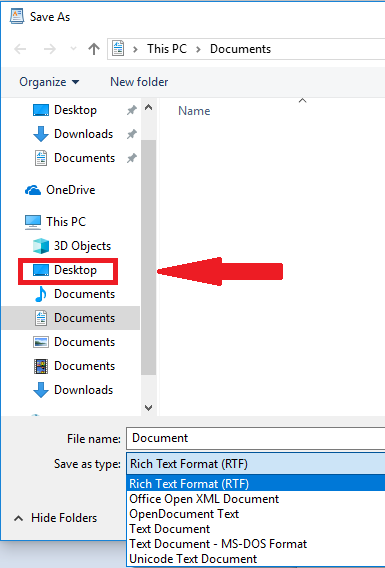
Task: Open Documents folder with film strip icon
Action: click(84, 366)
